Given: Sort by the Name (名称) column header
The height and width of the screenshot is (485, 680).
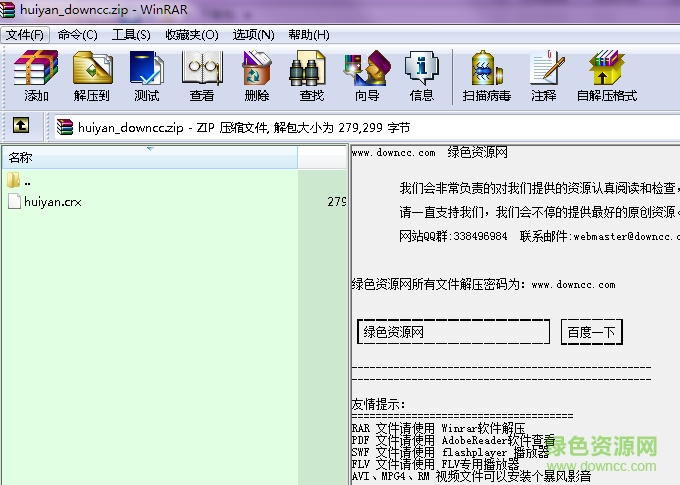Looking at the screenshot, I should pos(150,157).
